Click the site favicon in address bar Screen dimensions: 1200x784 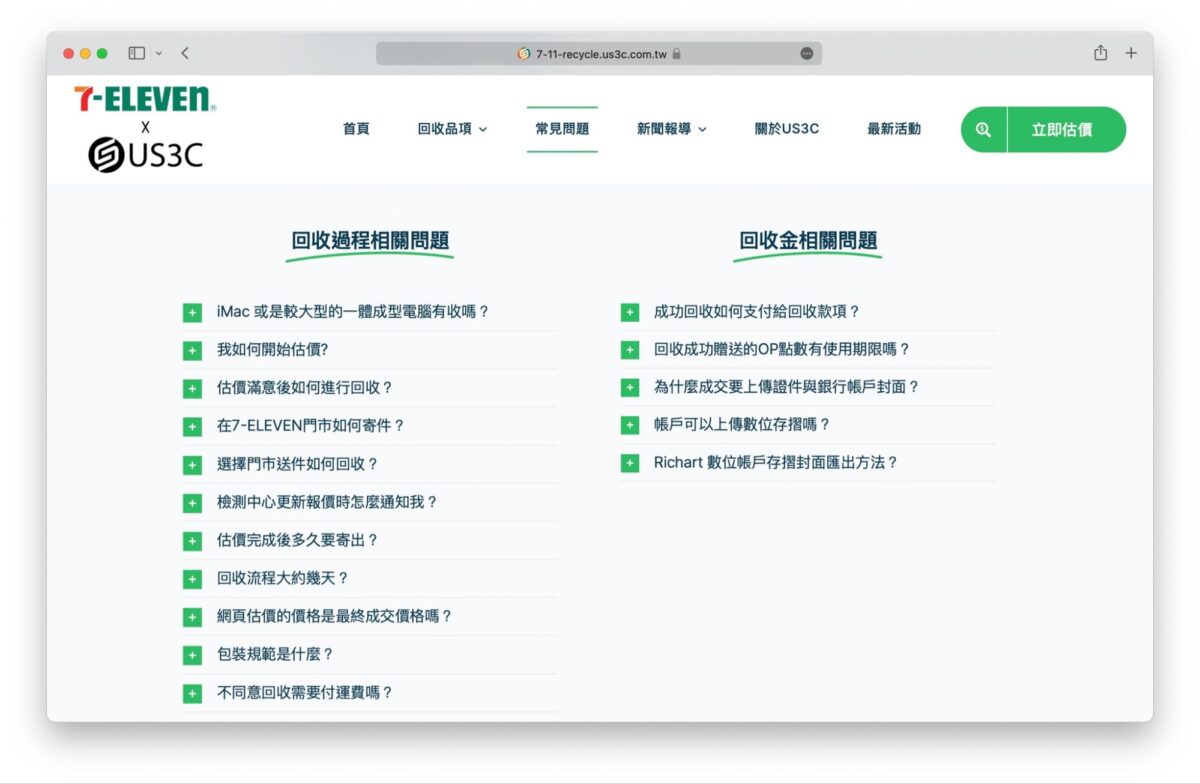[524, 54]
